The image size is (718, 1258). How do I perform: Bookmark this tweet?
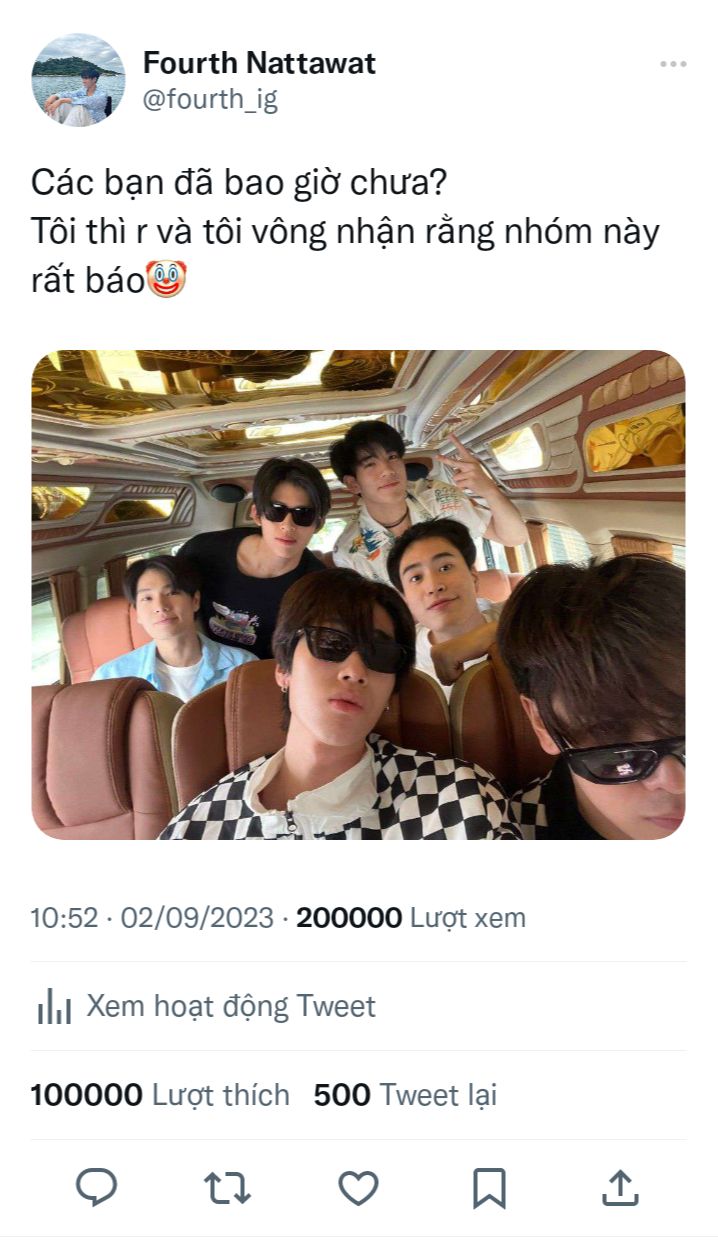point(489,1188)
